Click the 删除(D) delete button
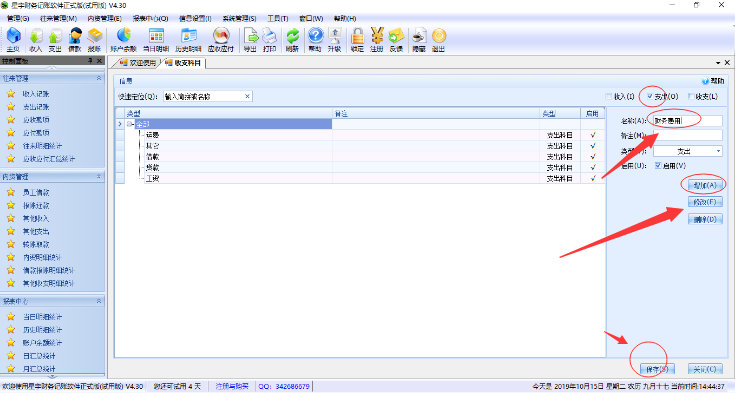Viewport: 738px width, 393px height. pos(705,219)
